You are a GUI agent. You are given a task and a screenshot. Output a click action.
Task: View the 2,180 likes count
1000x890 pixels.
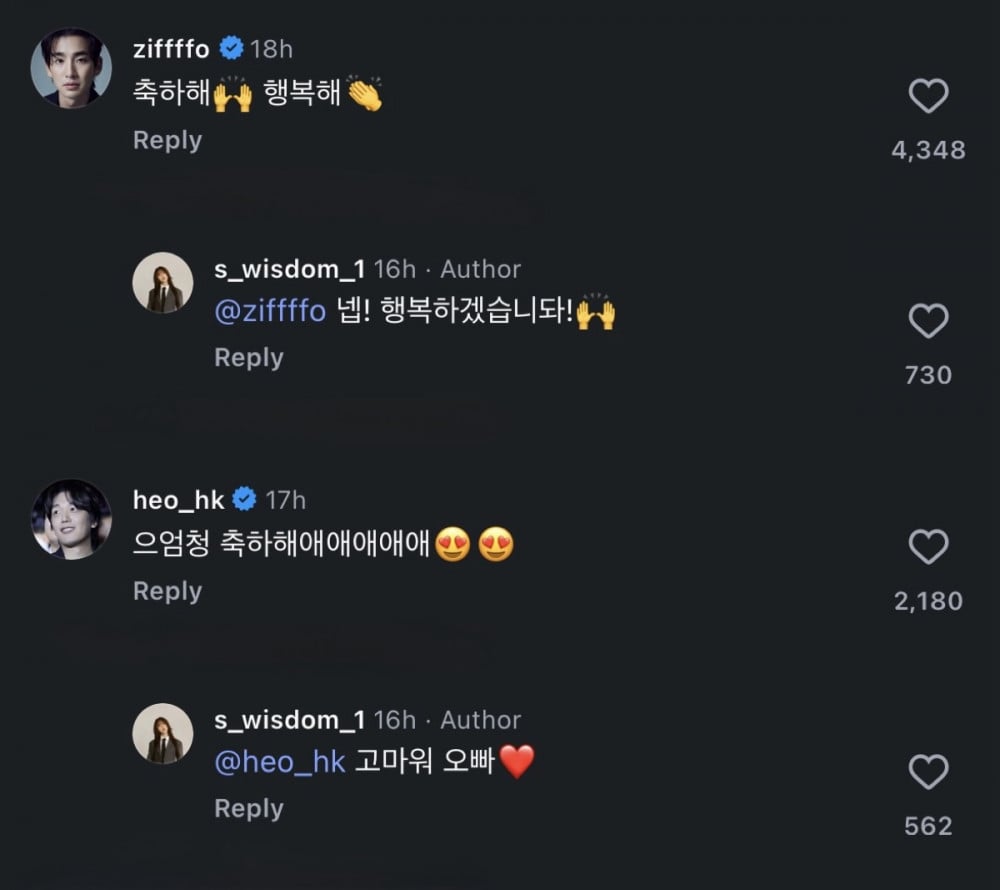[928, 601]
